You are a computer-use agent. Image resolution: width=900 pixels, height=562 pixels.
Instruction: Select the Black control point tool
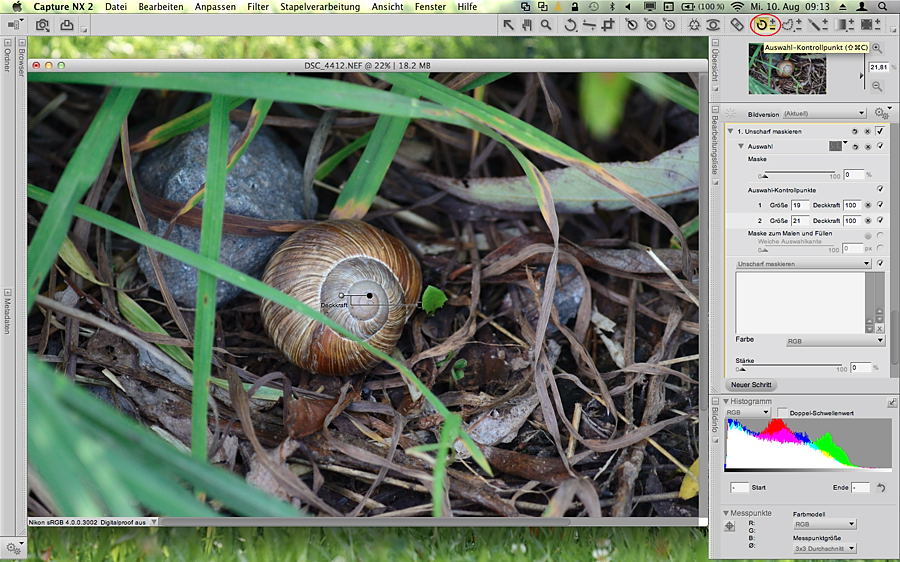[x=631, y=25]
